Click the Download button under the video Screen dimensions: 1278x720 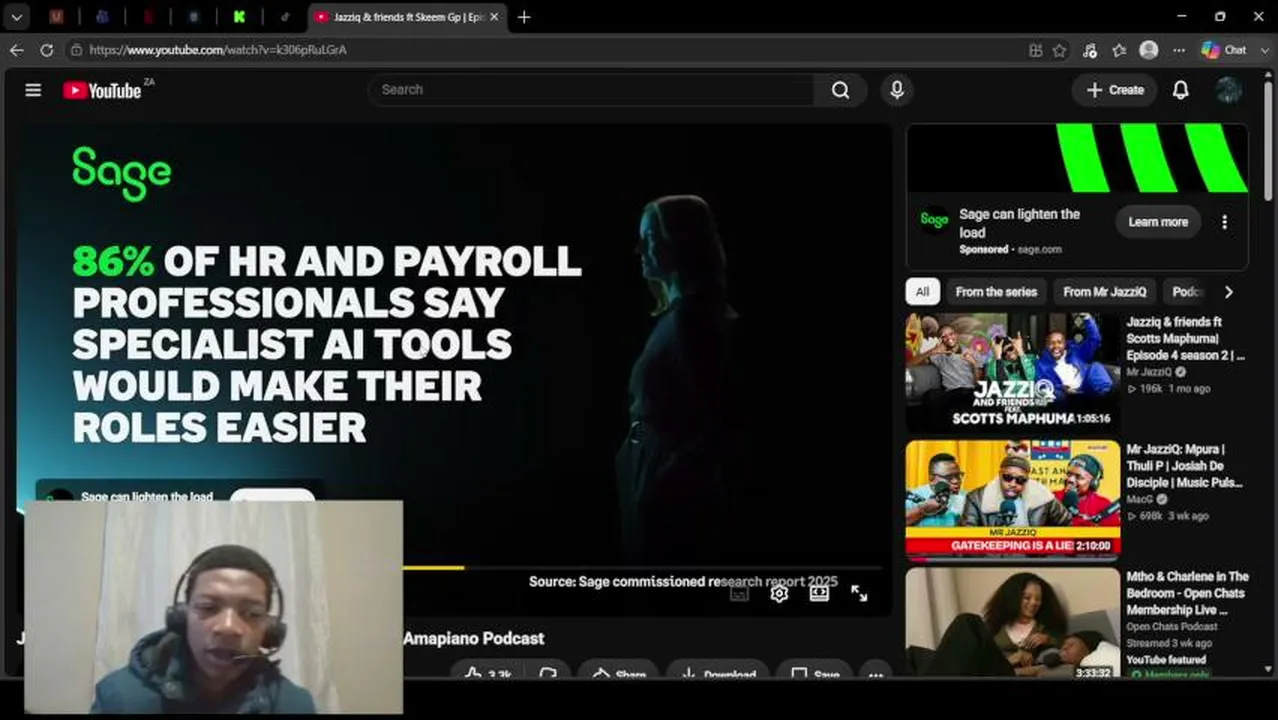click(x=718, y=674)
